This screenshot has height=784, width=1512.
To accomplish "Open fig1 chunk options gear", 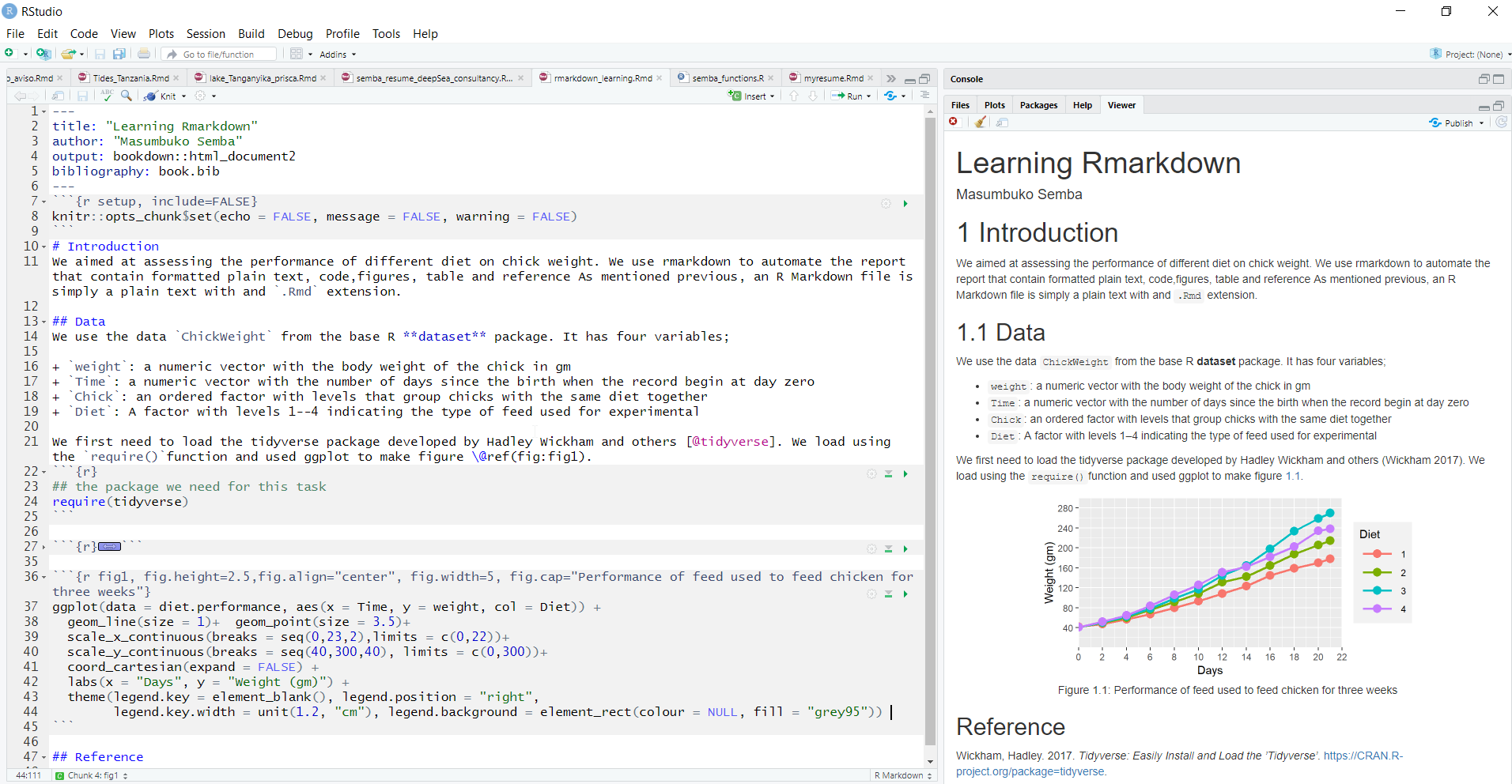I will (x=871, y=594).
